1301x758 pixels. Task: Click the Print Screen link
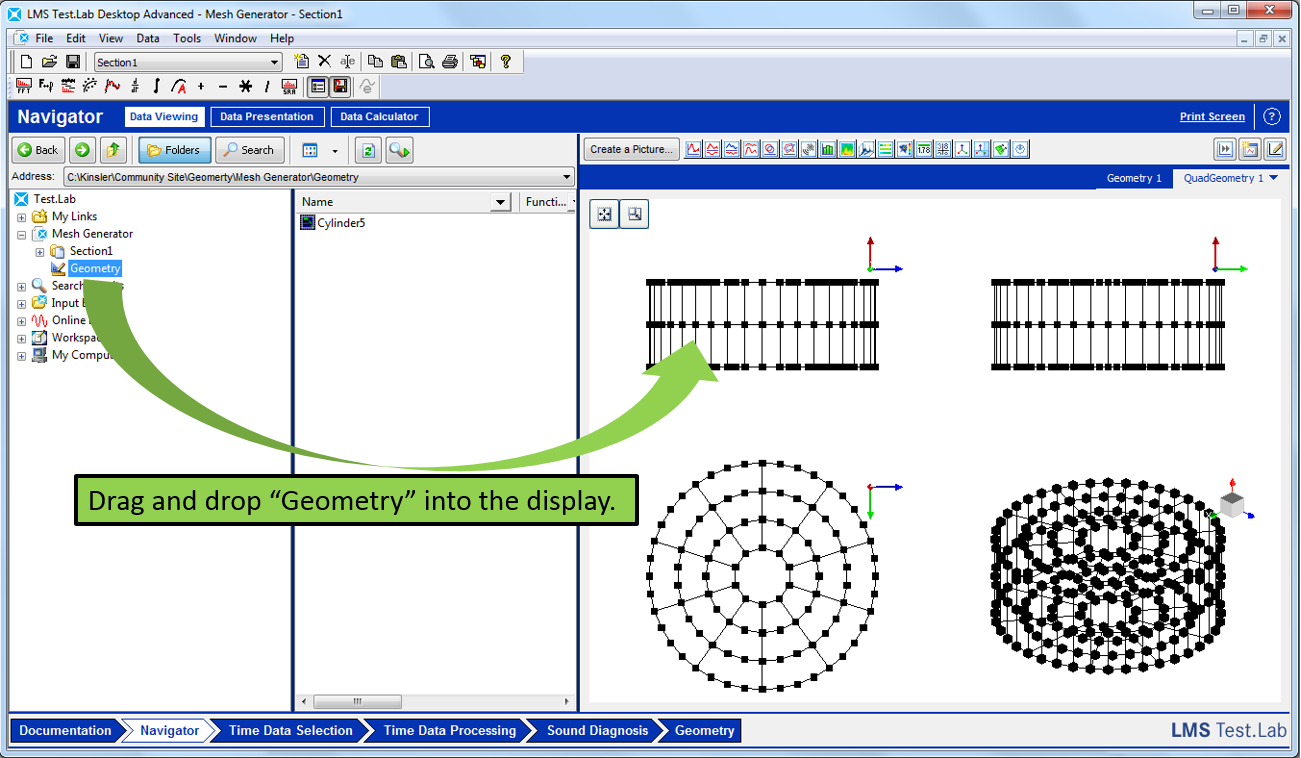(x=1212, y=117)
